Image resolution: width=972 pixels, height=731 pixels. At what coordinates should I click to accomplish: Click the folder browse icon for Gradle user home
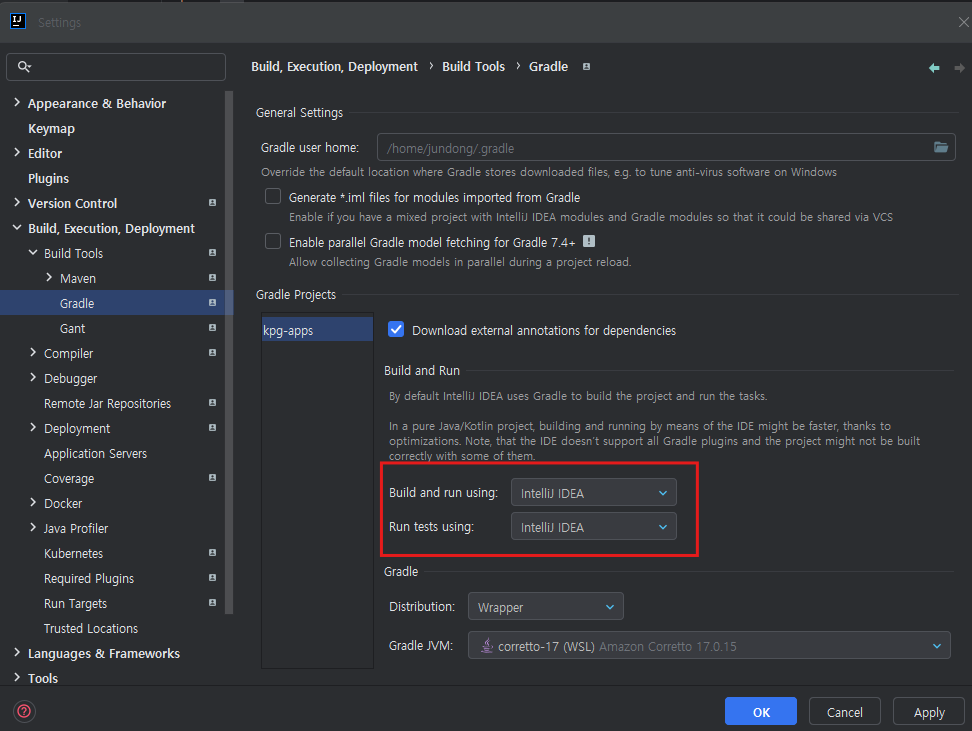[x=940, y=148]
